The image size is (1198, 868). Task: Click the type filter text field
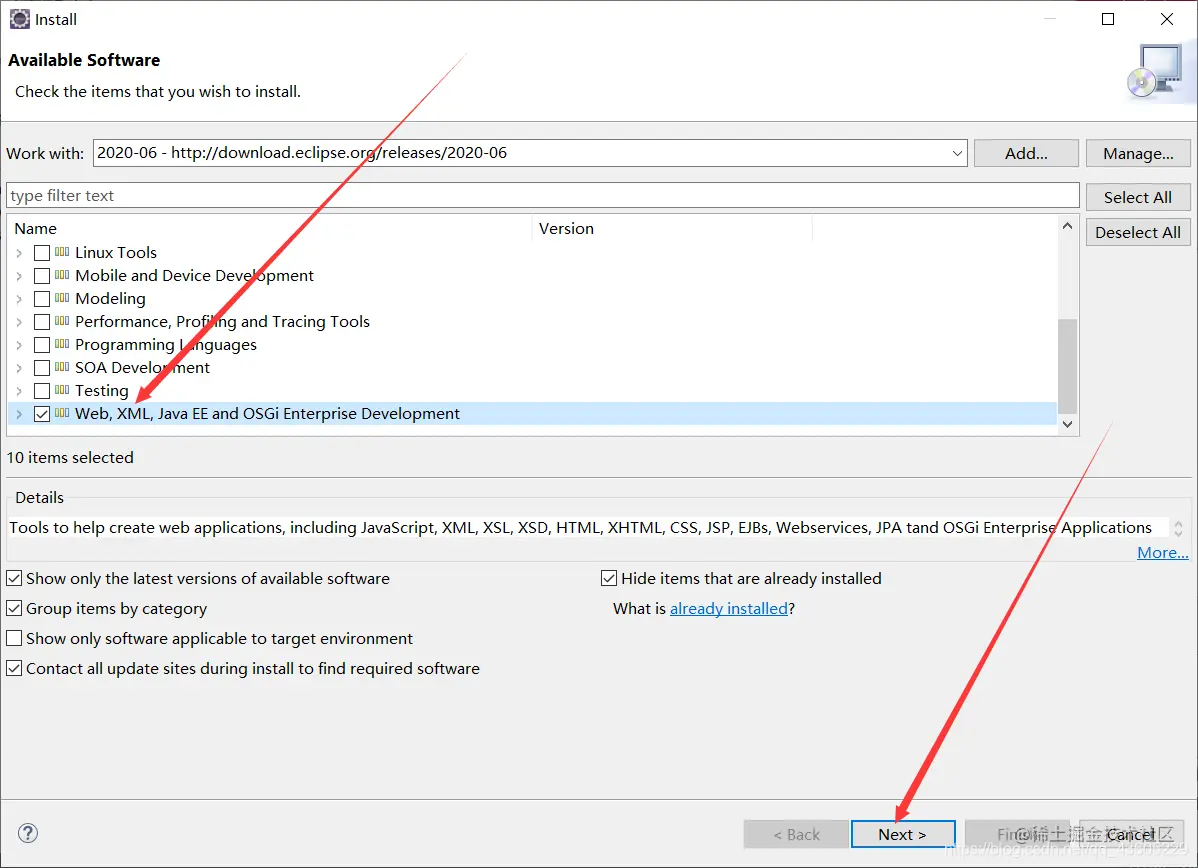542,196
